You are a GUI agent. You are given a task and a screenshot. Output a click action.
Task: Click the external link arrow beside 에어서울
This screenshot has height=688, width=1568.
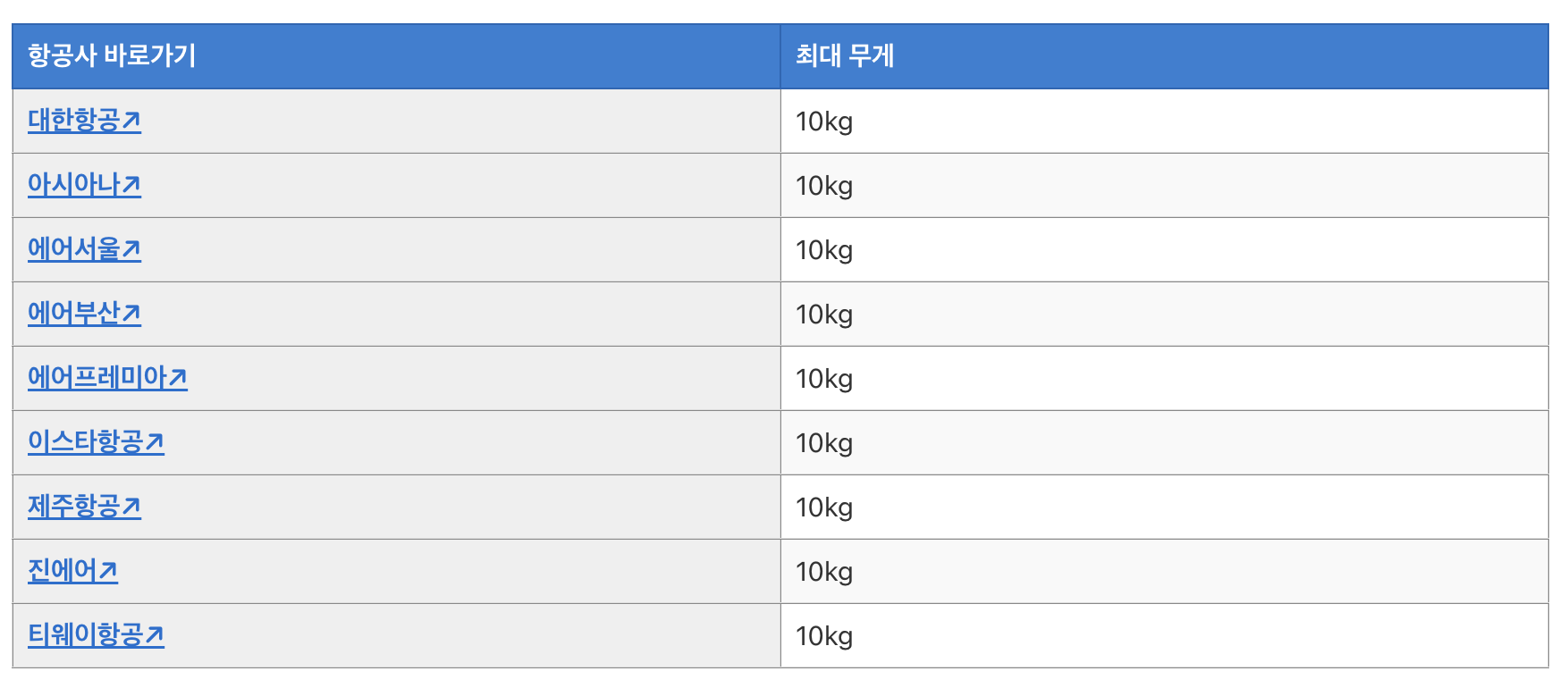pos(132,247)
